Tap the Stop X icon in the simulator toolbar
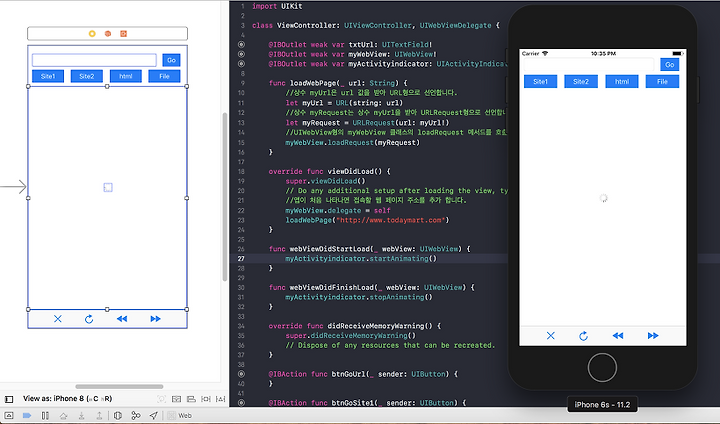Screen dimensions: 720x424 tap(551, 336)
